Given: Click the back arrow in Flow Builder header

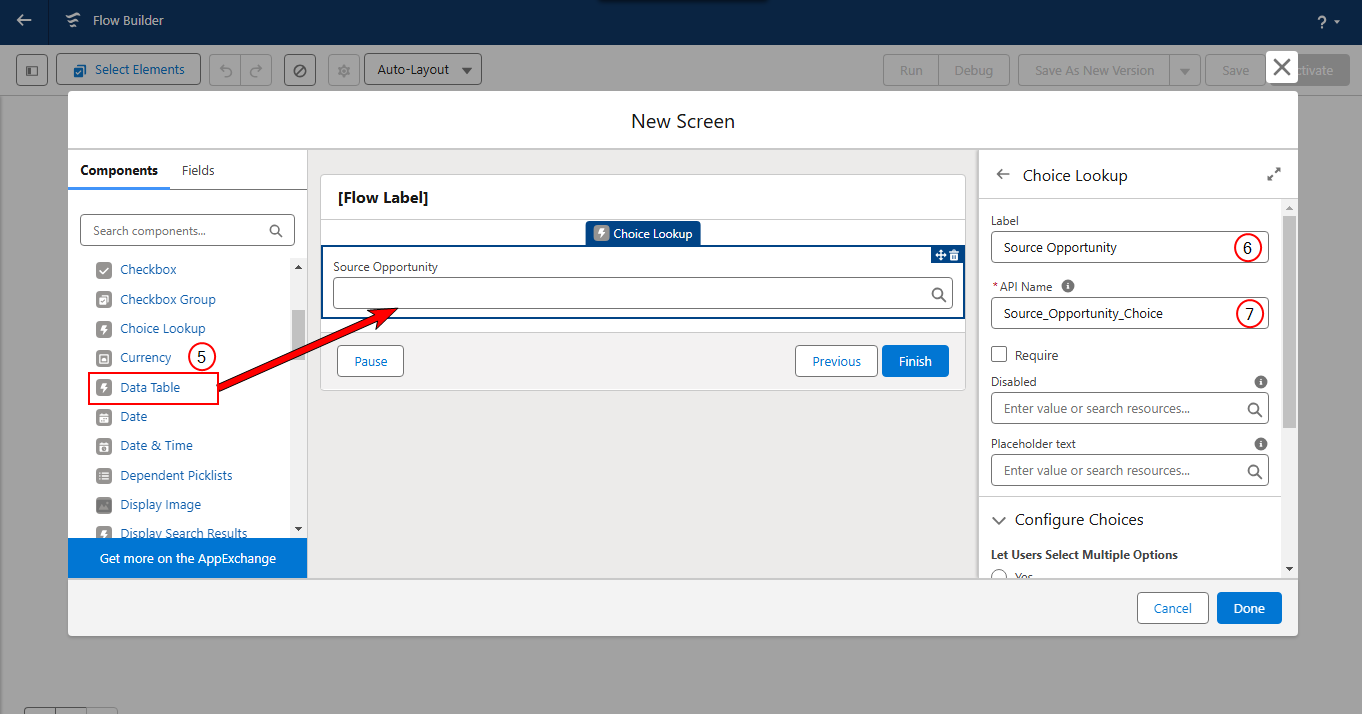Looking at the screenshot, I should [x=24, y=20].
